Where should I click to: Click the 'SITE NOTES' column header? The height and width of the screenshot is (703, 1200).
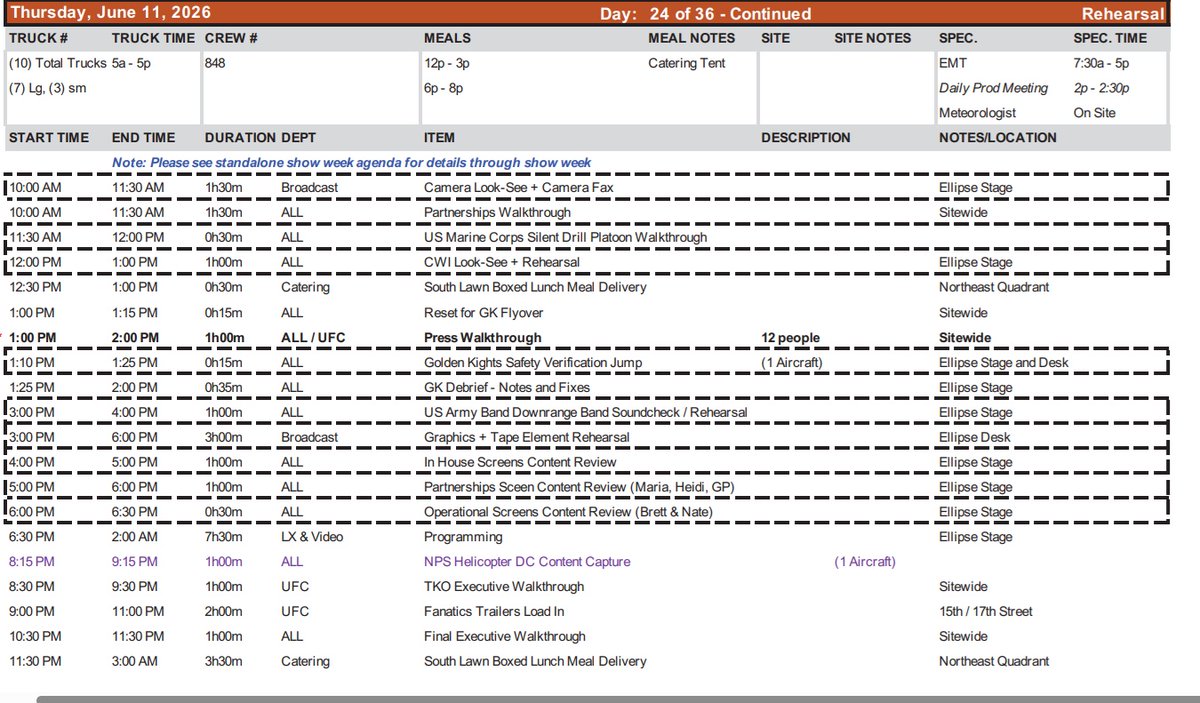(873, 38)
